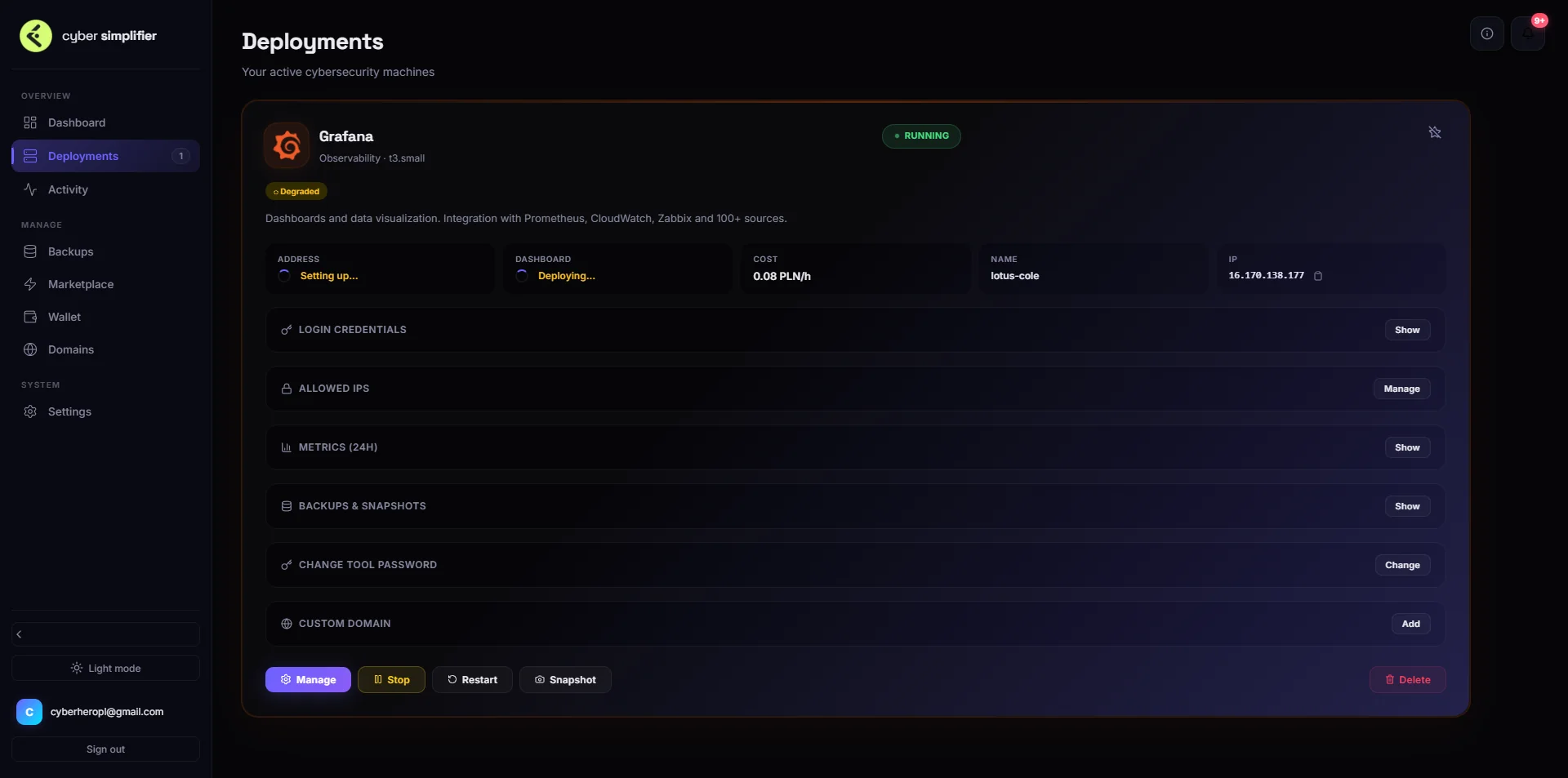Click the Custom Domain globe icon
Image resolution: width=1568 pixels, height=778 pixels.
click(x=287, y=624)
